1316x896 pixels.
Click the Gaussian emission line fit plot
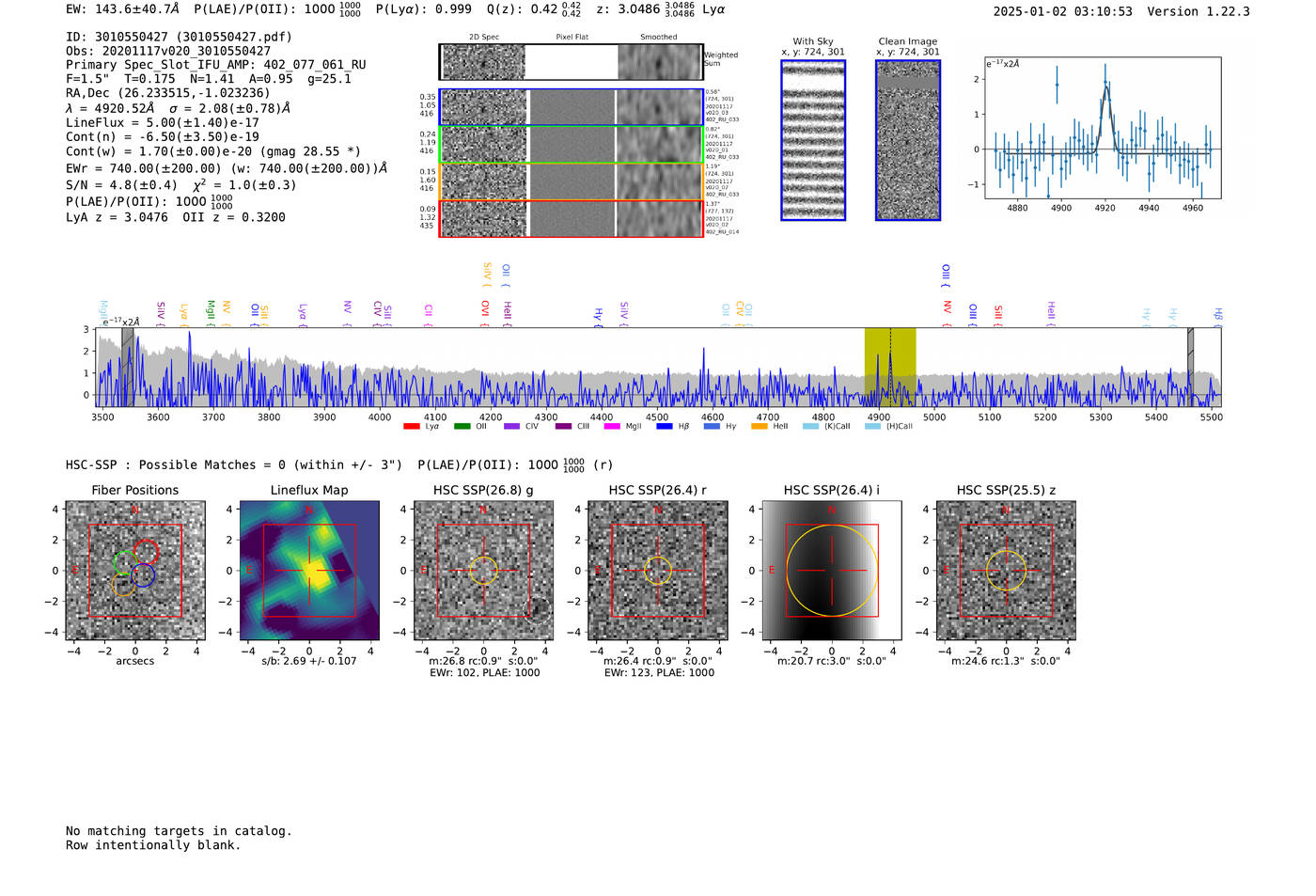1103,128
